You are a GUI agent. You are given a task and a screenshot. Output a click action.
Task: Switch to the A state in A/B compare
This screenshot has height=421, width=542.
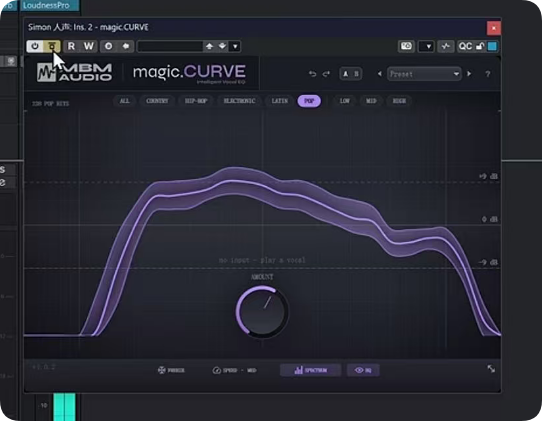[x=345, y=74]
